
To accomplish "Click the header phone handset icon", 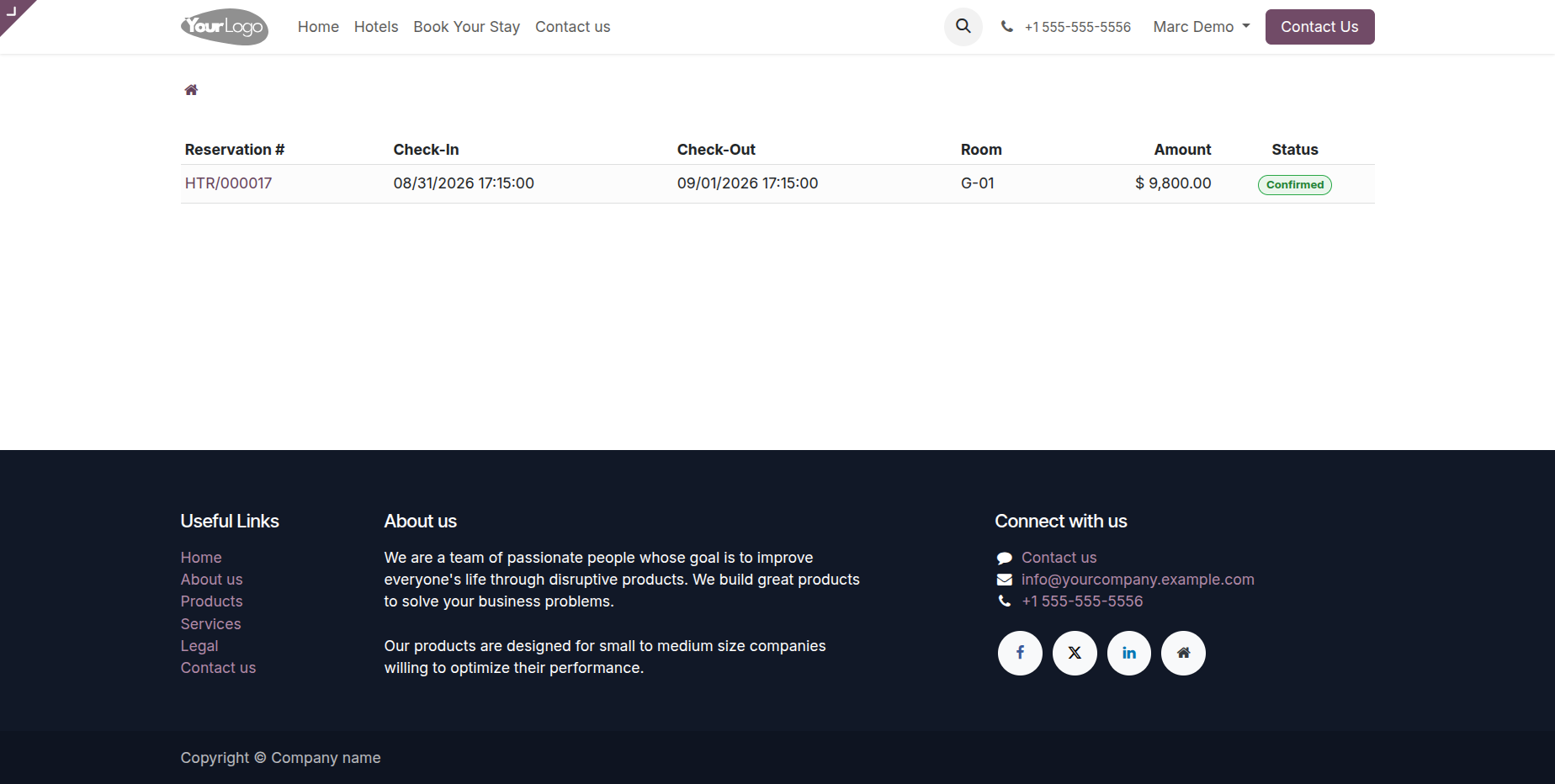I will tap(1007, 27).
